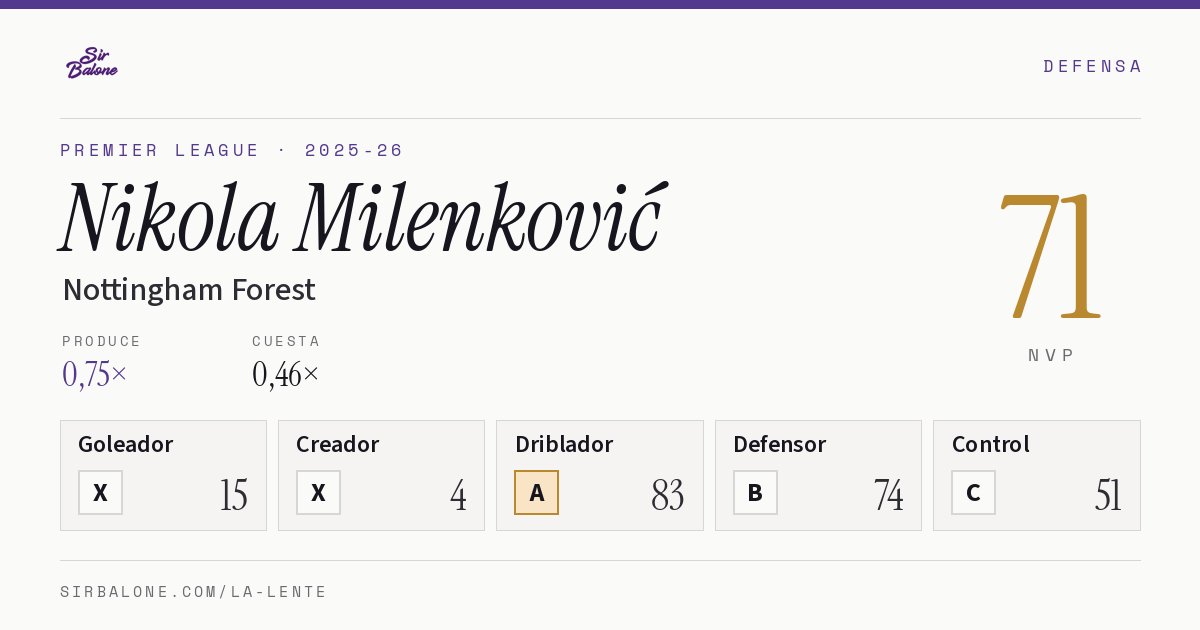Click the DEFENSA position label

coord(1092,66)
